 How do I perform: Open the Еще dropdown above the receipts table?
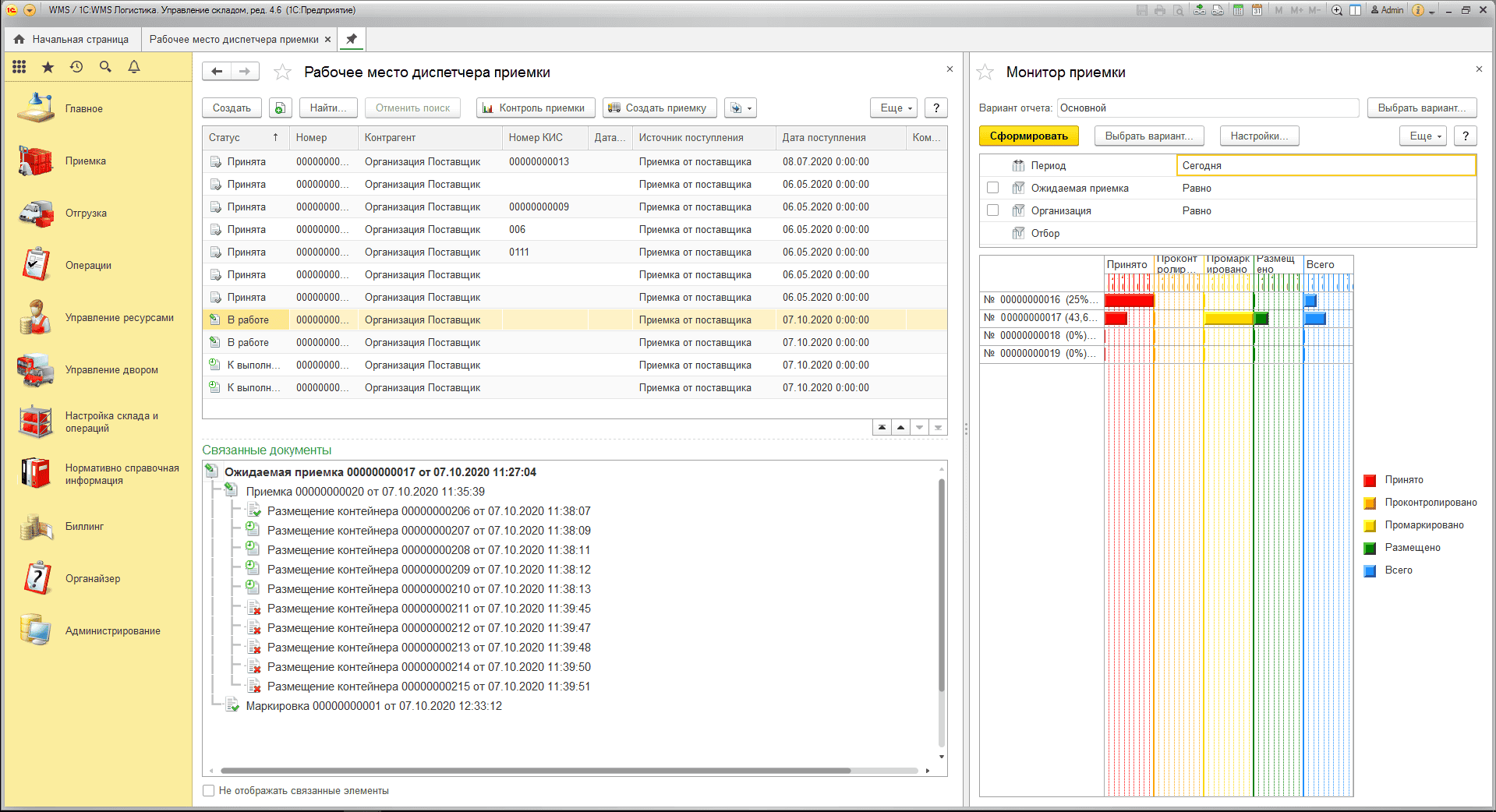point(893,108)
